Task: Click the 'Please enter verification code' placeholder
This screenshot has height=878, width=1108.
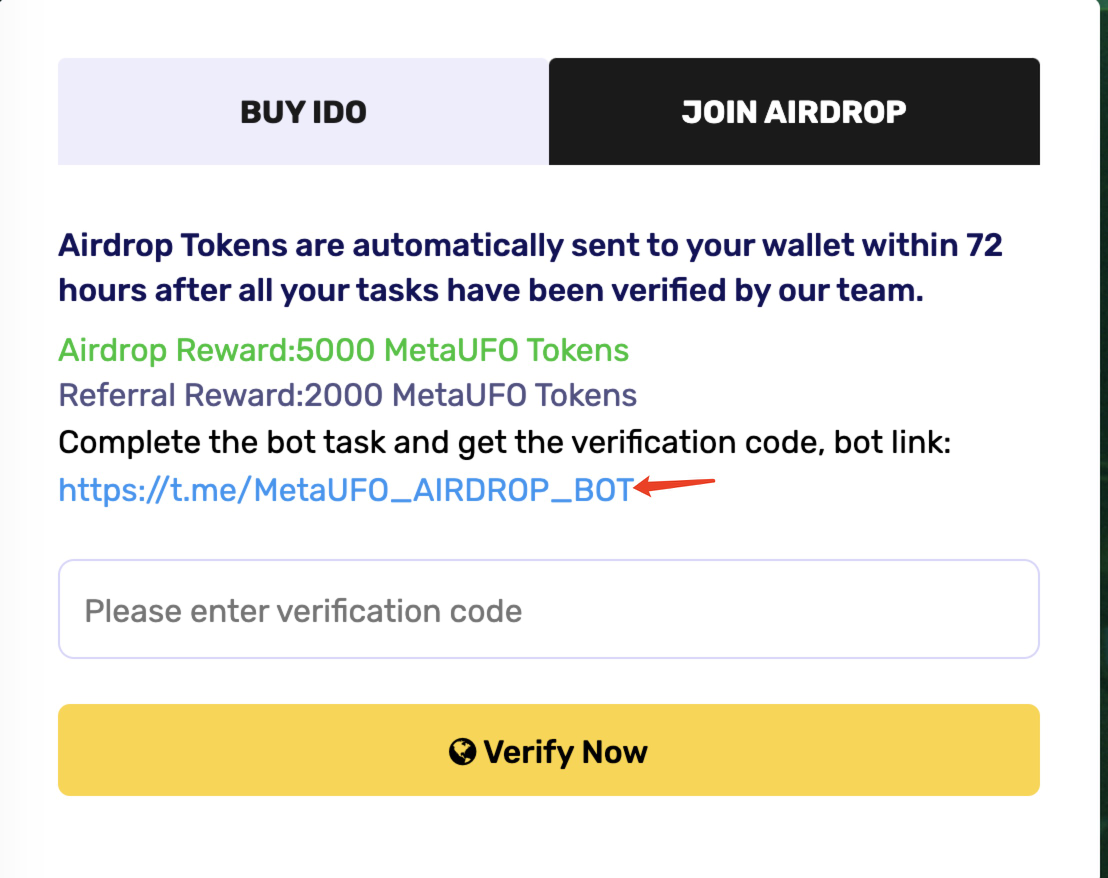Action: [x=303, y=610]
